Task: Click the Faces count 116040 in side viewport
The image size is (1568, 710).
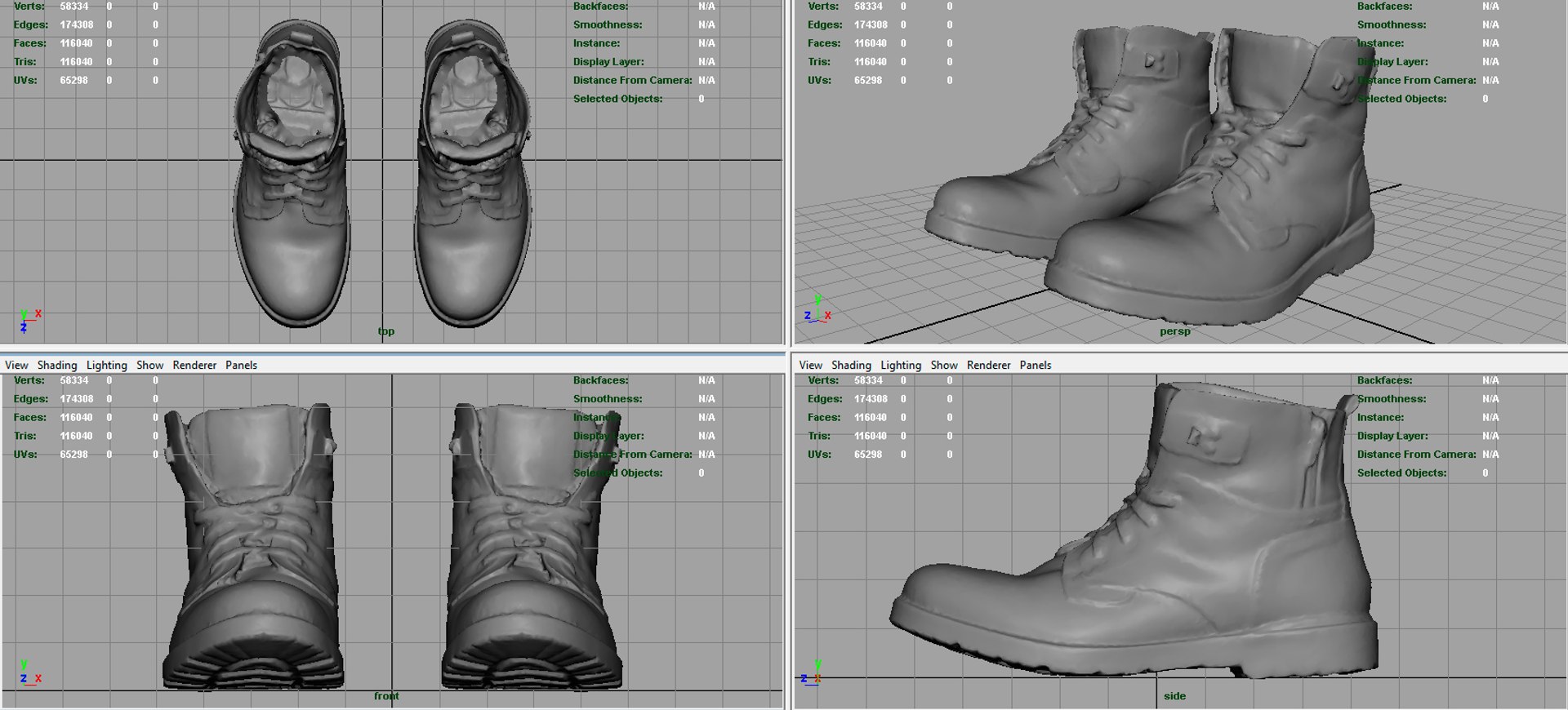Action: [x=871, y=417]
